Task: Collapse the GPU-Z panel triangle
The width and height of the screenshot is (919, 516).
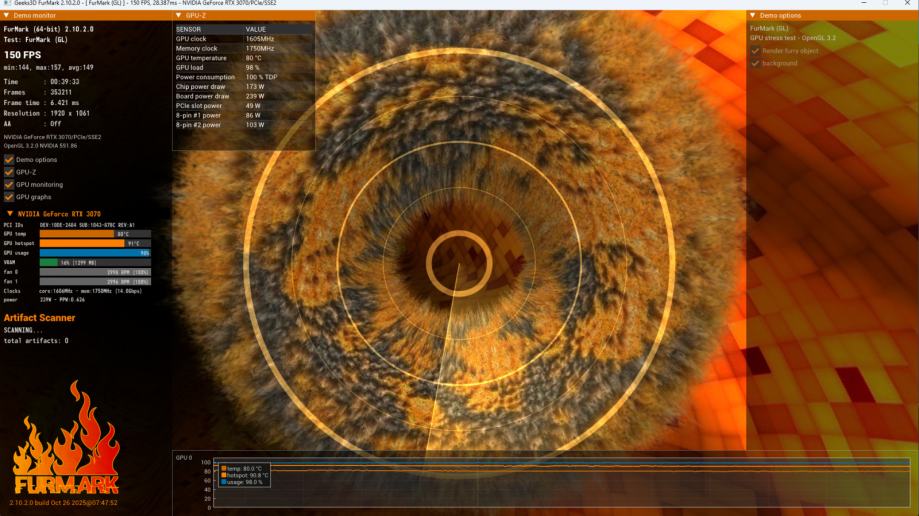Action: pyautogui.click(x=179, y=15)
